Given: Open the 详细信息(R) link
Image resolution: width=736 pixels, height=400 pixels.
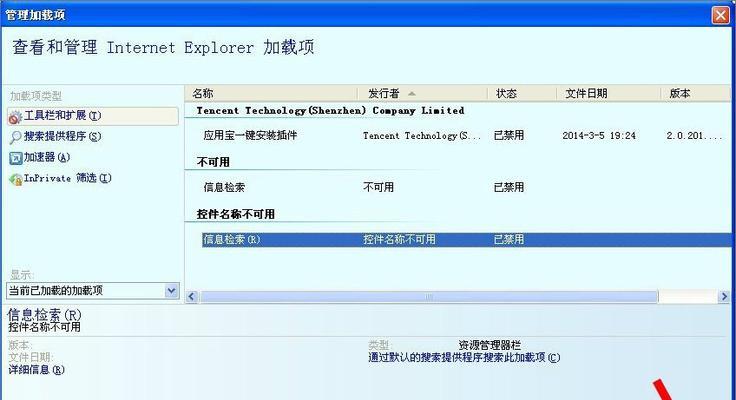Looking at the screenshot, I should click(x=37, y=370).
